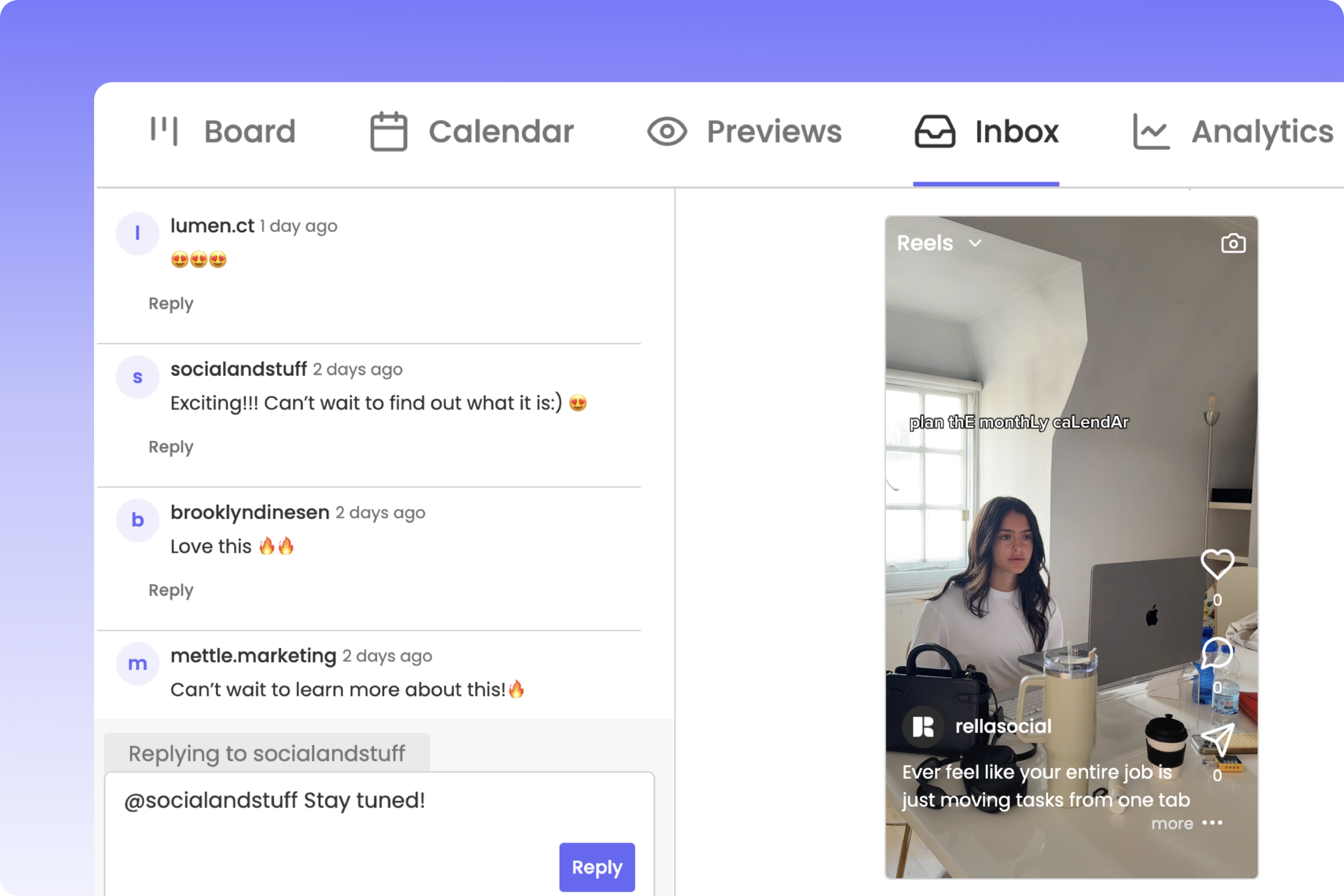Reply to brooklyndinesen's comment
Viewport: 1344px width, 896px height.
171,590
